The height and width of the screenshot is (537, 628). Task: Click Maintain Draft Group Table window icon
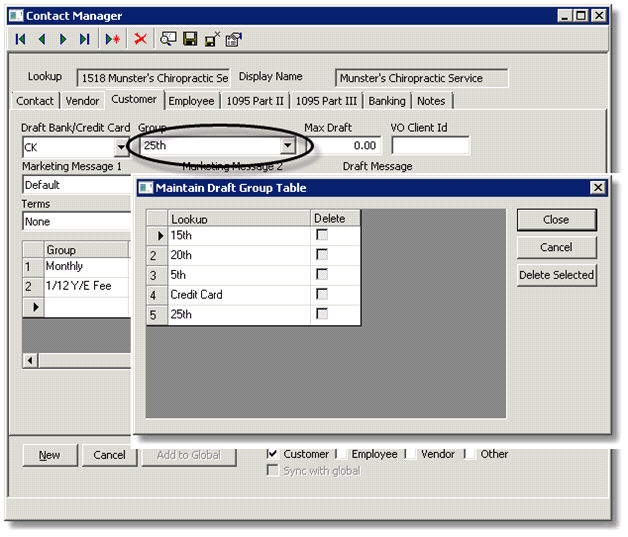pyautogui.click(x=146, y=187)
